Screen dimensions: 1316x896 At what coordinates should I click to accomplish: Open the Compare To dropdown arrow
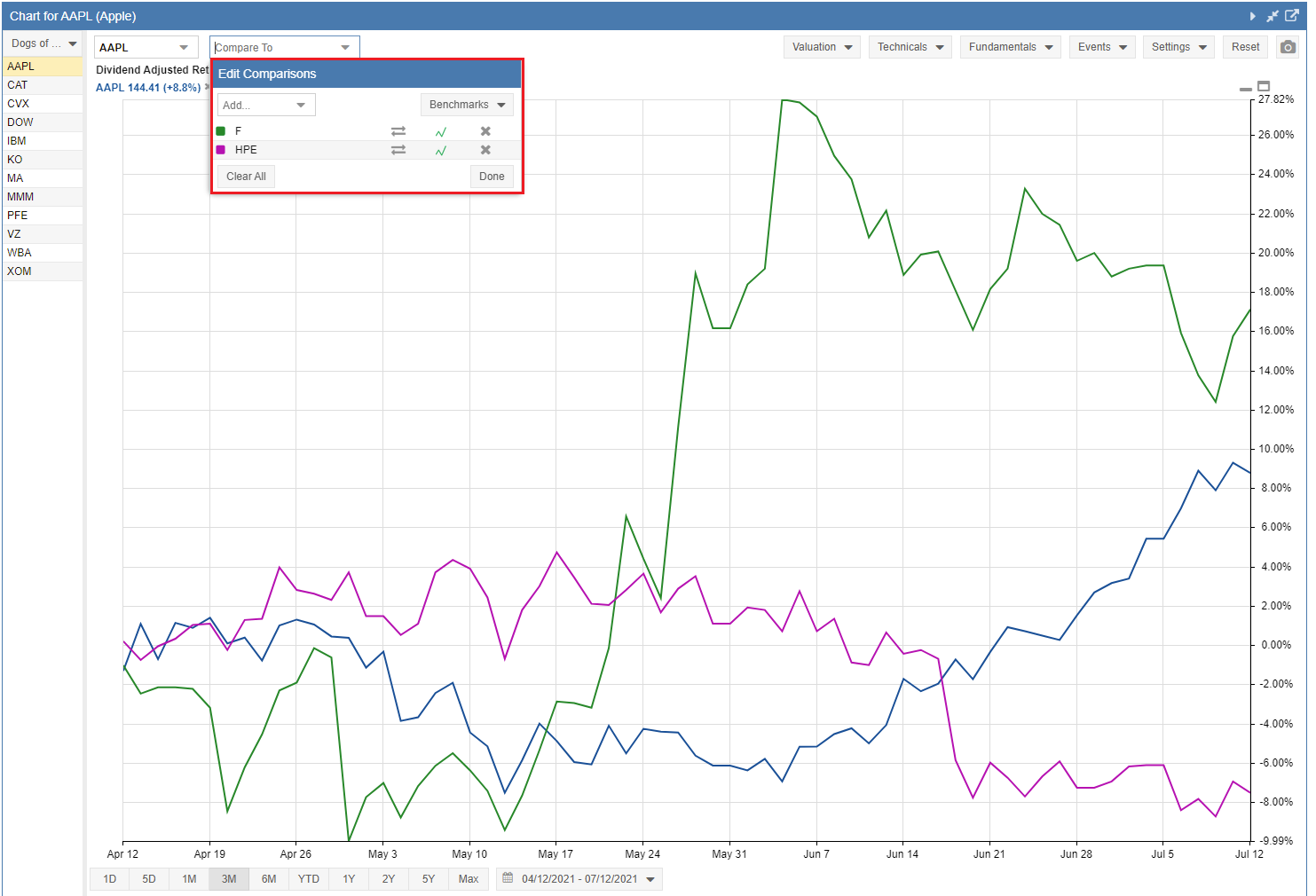[x=346, y=48]
